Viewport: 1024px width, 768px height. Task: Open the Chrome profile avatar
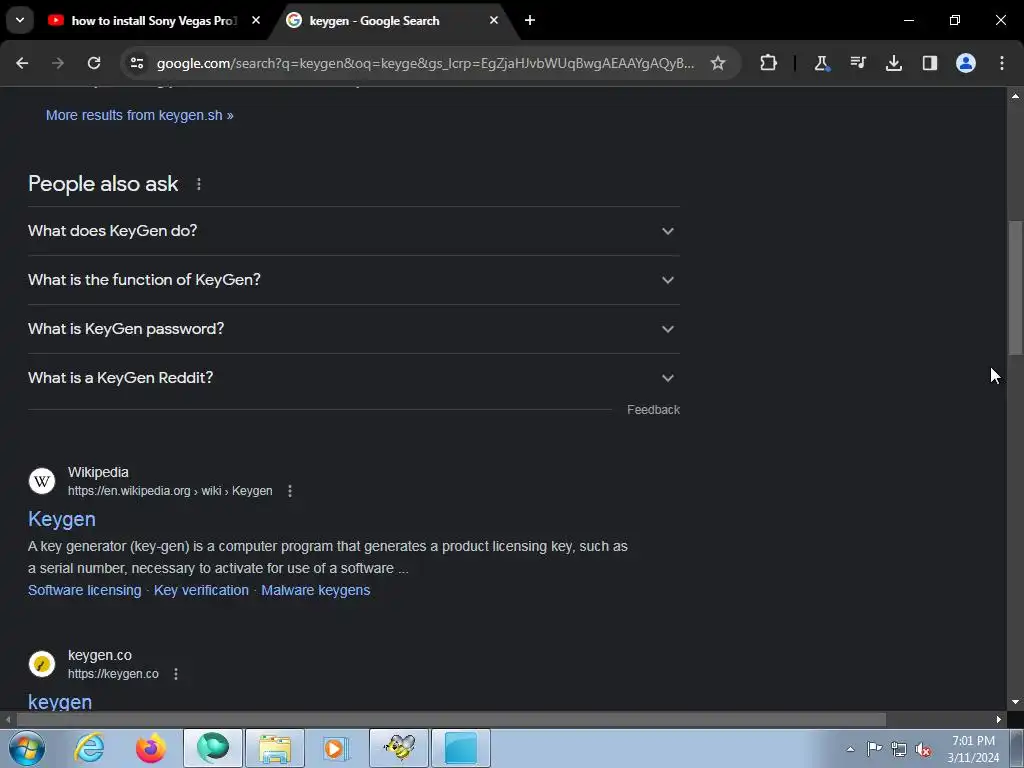(966, 63)
